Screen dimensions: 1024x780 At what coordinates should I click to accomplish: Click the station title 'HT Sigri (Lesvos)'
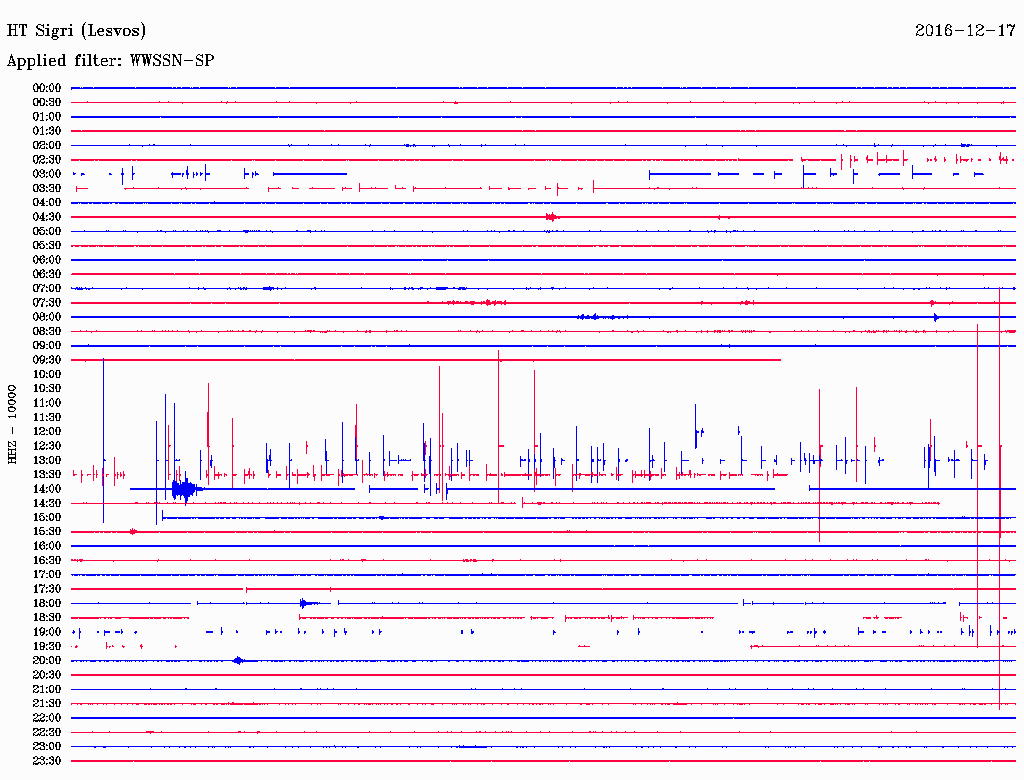[76, 31]
